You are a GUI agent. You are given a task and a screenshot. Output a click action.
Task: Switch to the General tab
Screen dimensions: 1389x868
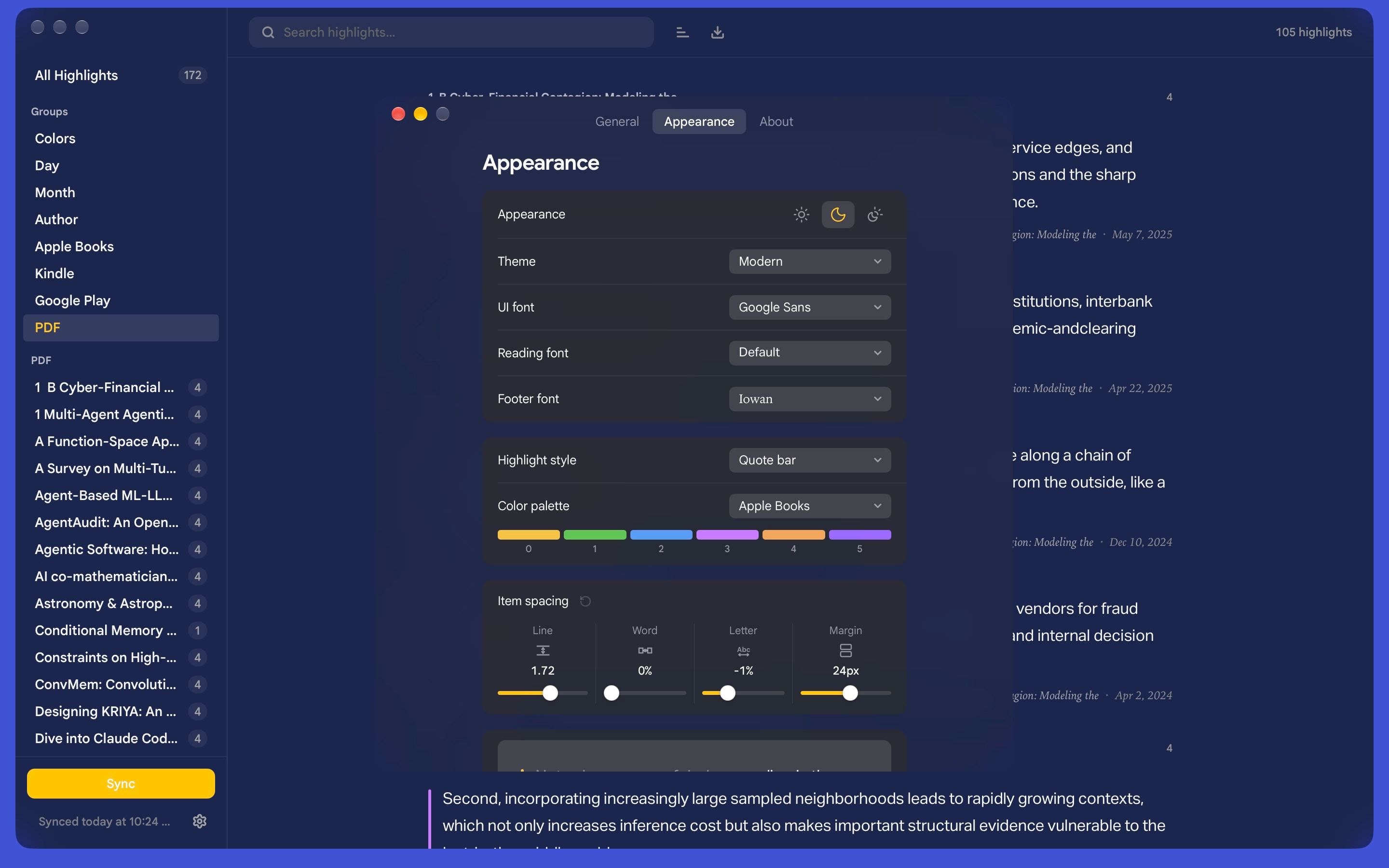click(x=616, y=122)
